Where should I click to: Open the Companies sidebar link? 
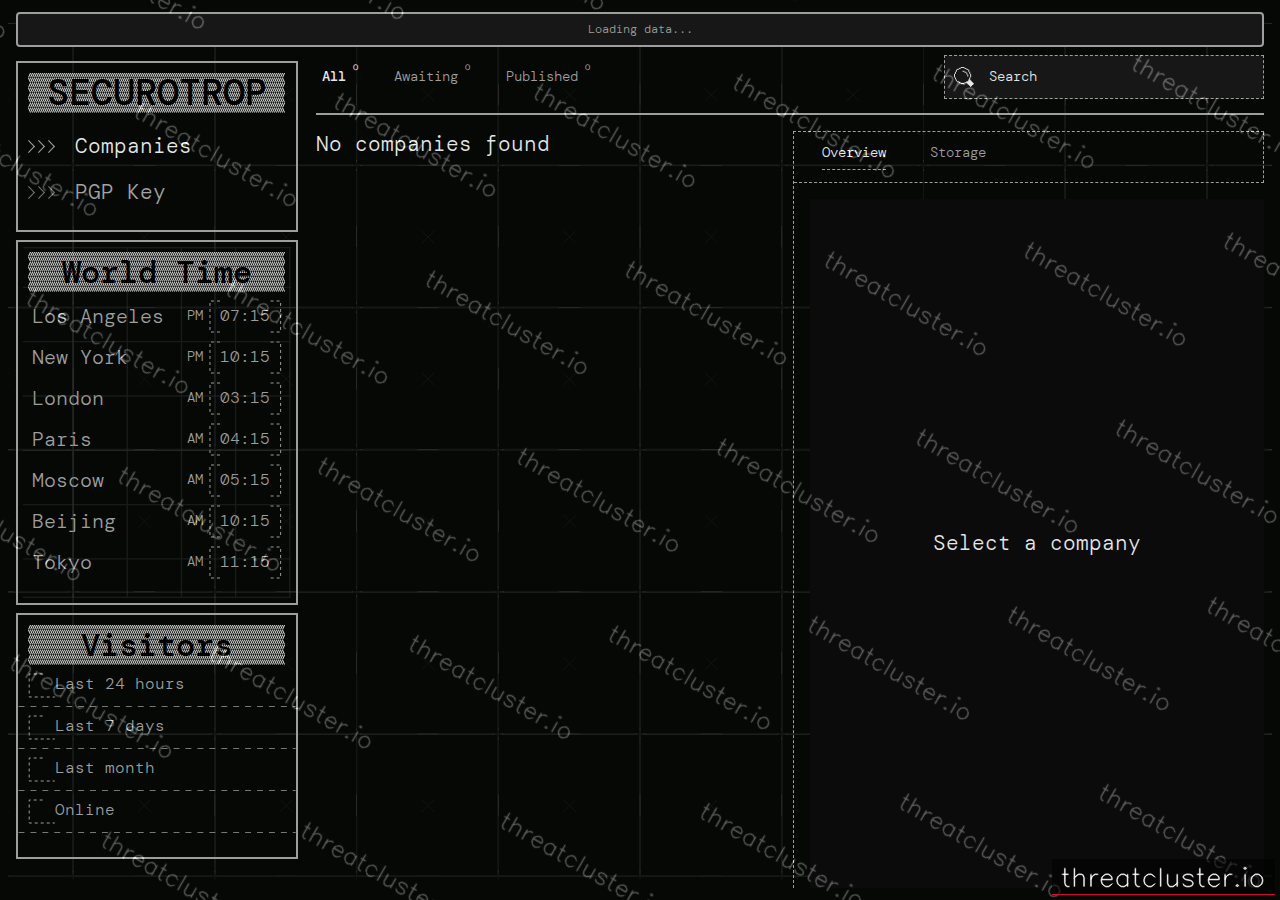(133, 146)
